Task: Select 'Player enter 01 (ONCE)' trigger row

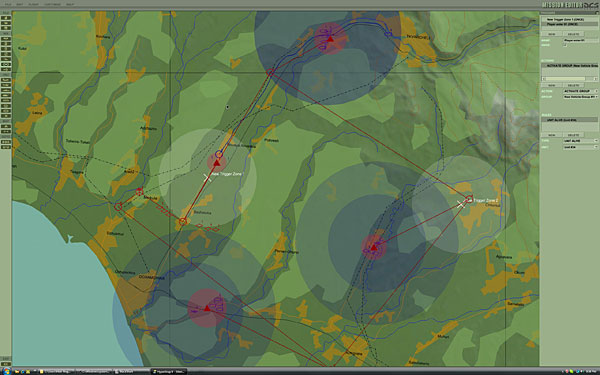Action: point(569,24)
